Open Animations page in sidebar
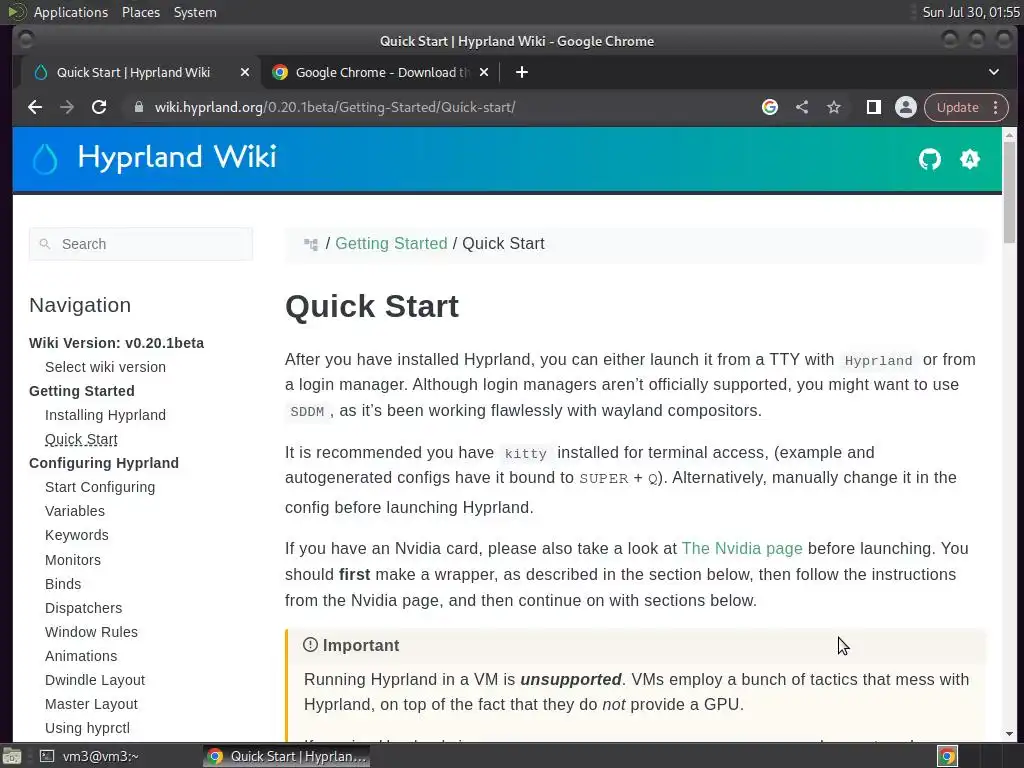This screenshot has width=1024, height=768. pos(81,656)
